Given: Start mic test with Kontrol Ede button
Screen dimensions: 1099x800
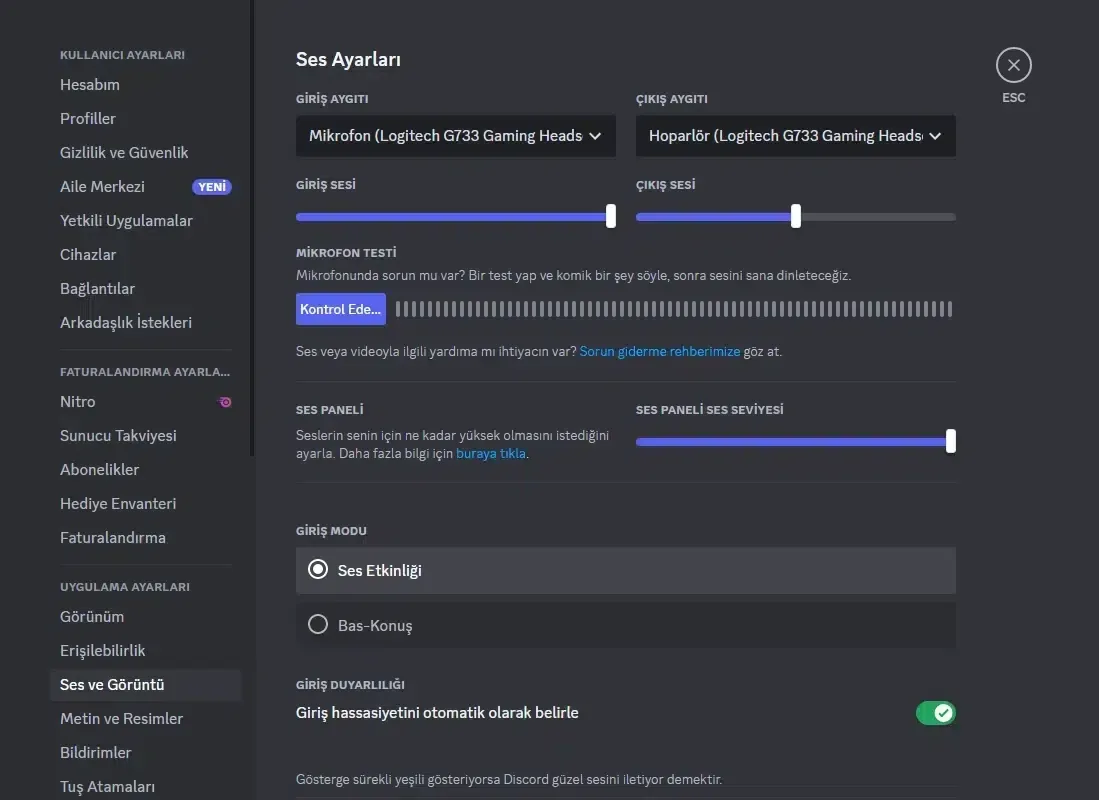Looking at the screenshot, I should (x=341, y=309).
